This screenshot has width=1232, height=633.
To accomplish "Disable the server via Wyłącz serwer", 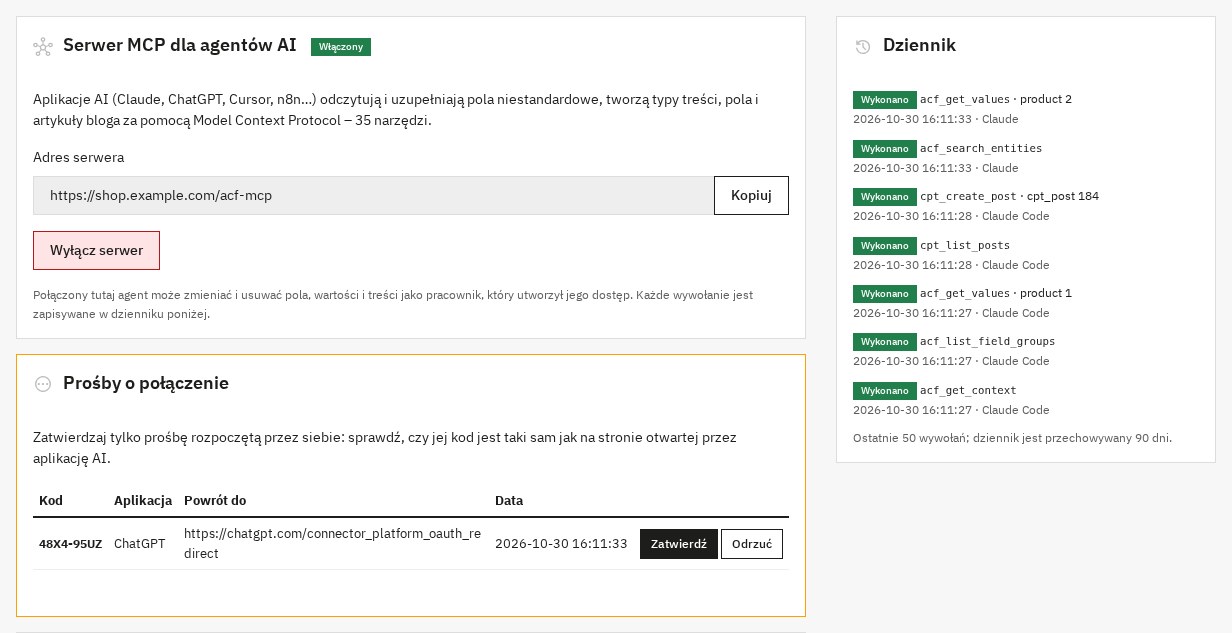I will pyautogui.click(x=96, y=250).
